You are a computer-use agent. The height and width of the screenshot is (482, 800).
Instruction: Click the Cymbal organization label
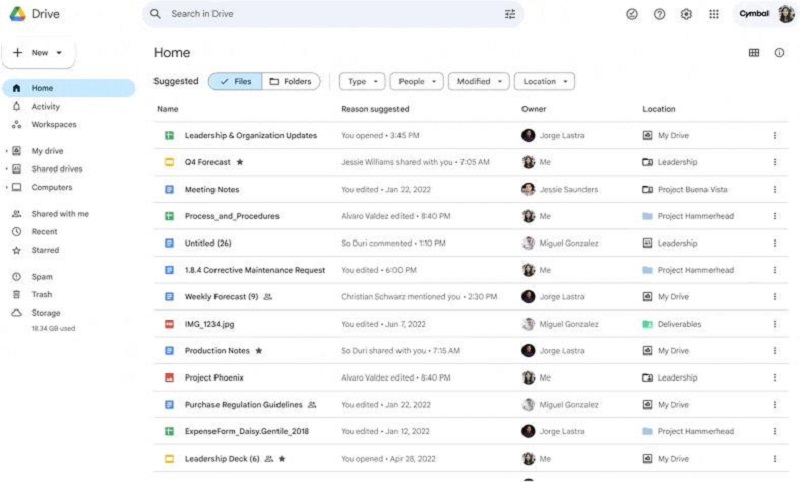(x=754, y=14)
